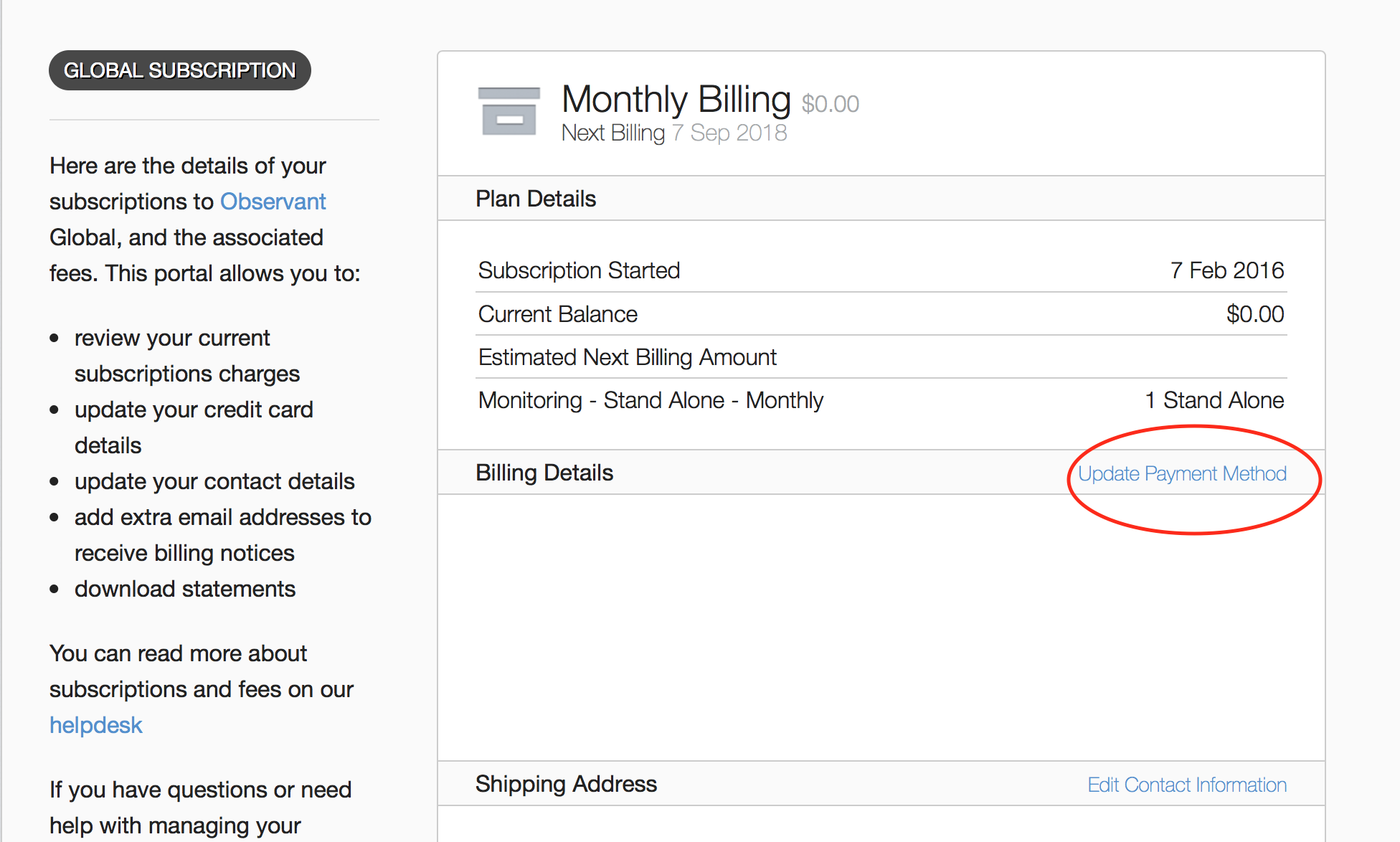
Task: Click the download statements bullet item
Action: tap(184, 589)
